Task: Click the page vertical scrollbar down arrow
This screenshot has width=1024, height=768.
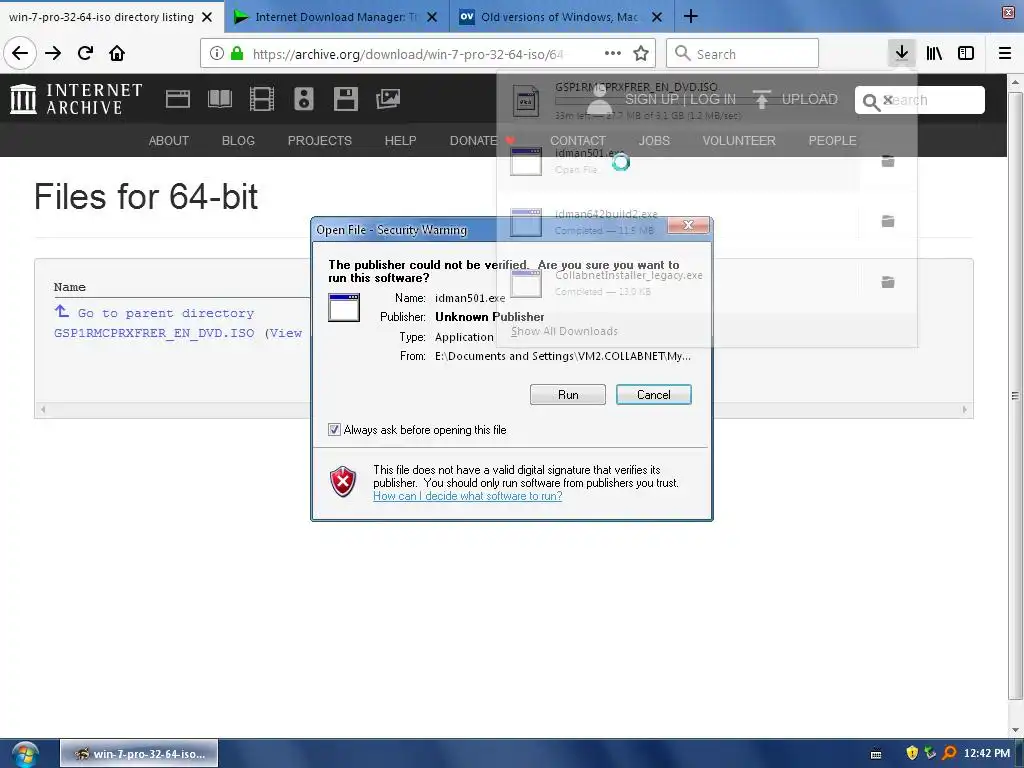Action: (1015, 729)
